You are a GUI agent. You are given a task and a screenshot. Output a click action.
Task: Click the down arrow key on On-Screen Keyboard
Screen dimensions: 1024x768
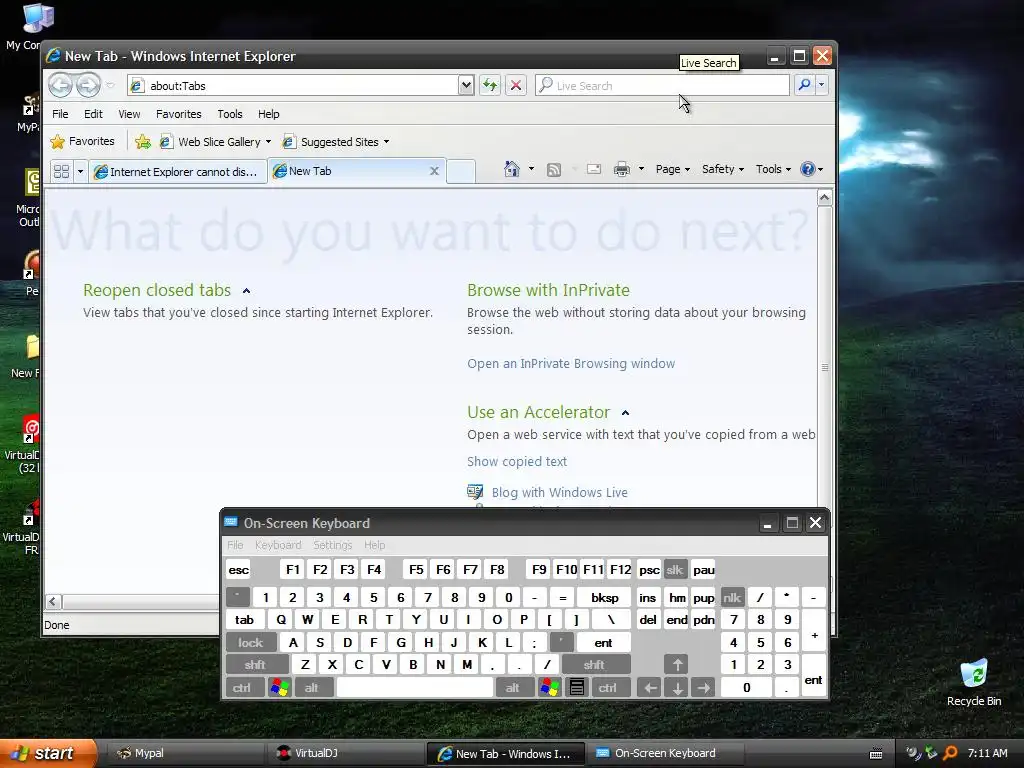tap(677, 688)
